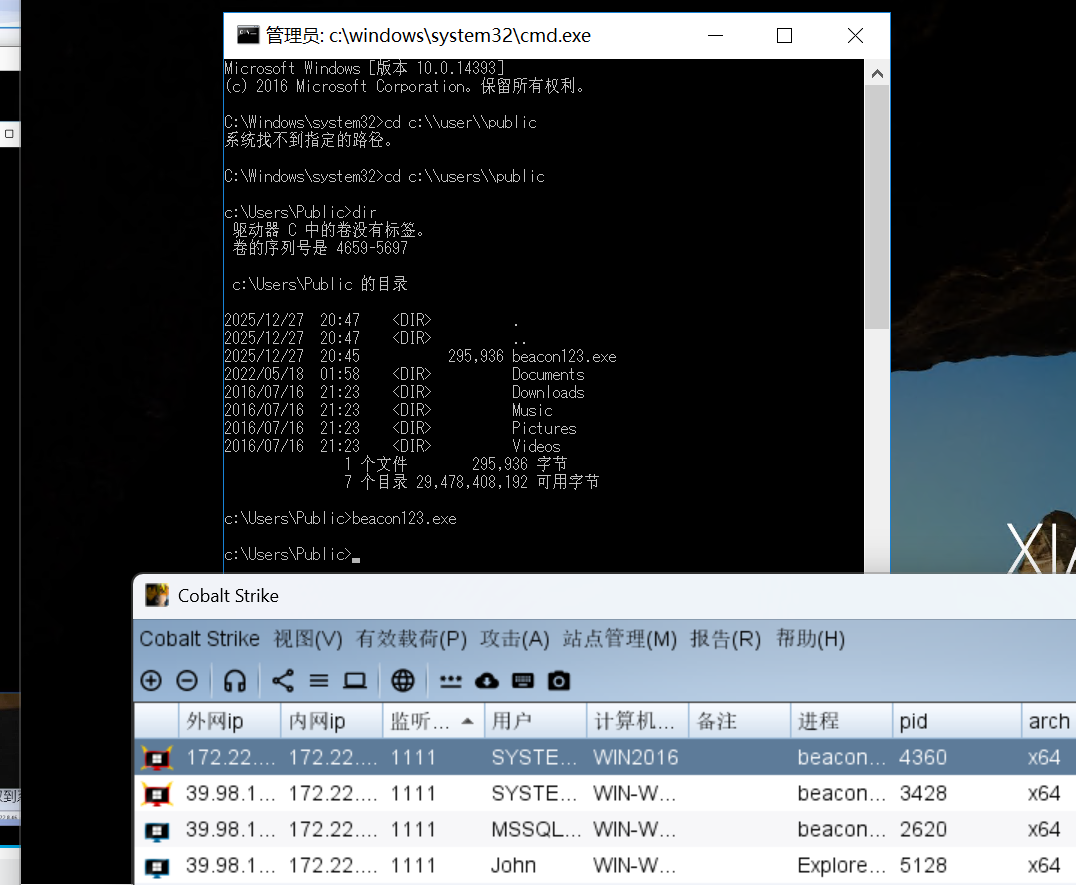Click the Cobalt Strike new connection plus icon
This screenshot has height=885, width=1076.
pyautogui.click(x=151, y=681)
